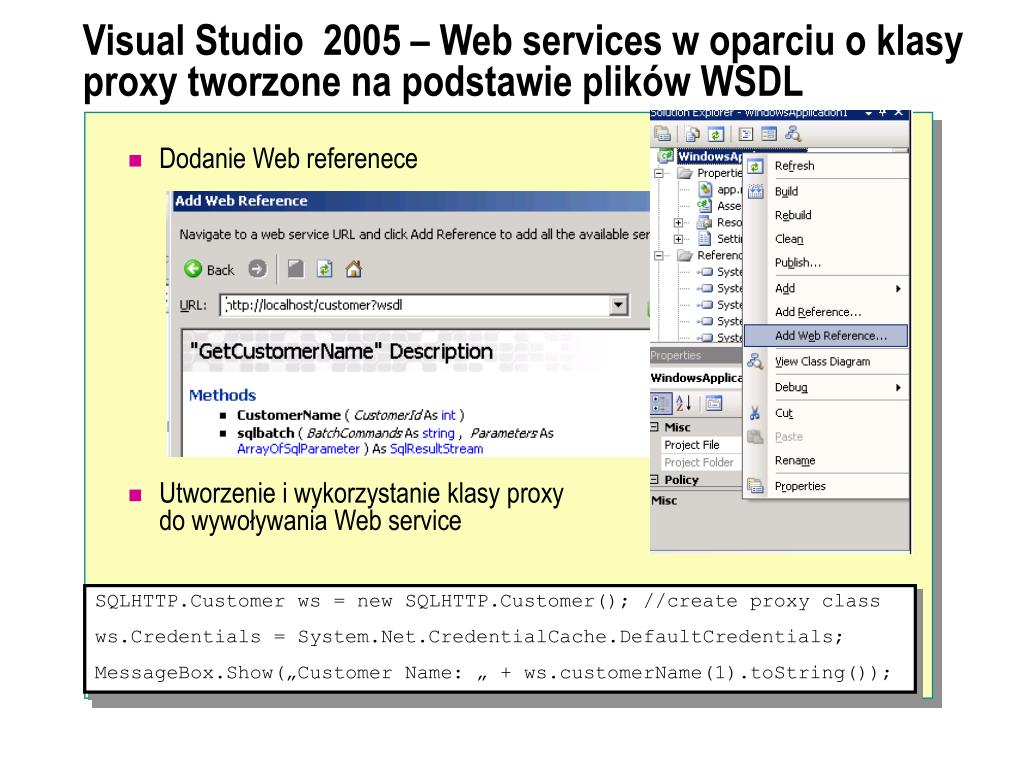This screenshot has width=1024, height=768.
Task: Click the Build icon in the context menu
Action: point(756,191)
